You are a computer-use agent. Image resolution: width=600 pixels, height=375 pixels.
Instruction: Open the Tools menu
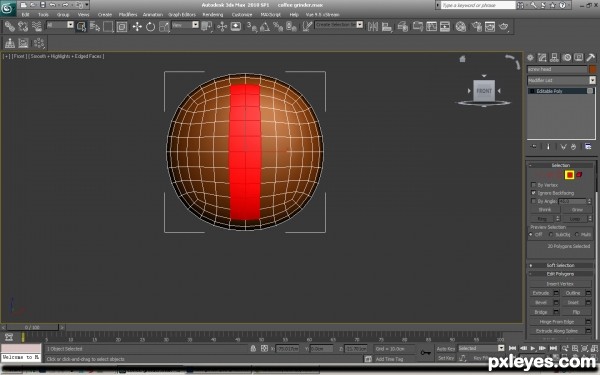point(43,15)
